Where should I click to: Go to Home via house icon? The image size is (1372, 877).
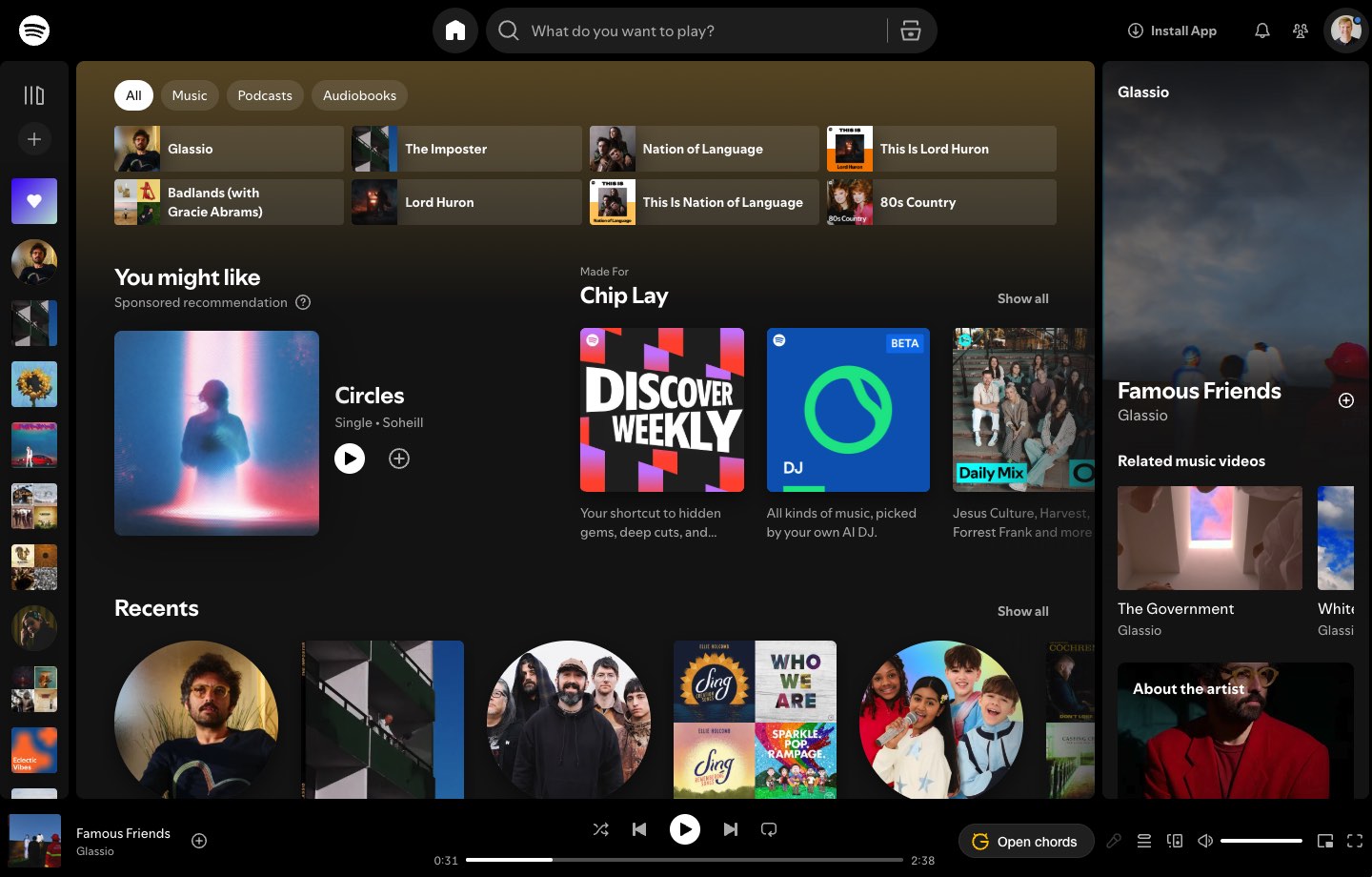point(455,31)
